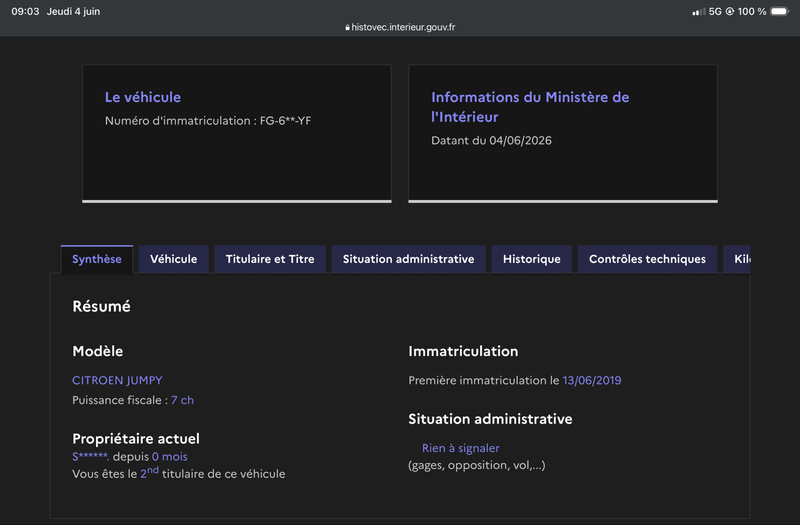Image resolution: width=800 pixels, height=525 pixels.
Task: Click the 'Le véhicule' card heading
Action: pyautogui.click(x=143, y=97)
